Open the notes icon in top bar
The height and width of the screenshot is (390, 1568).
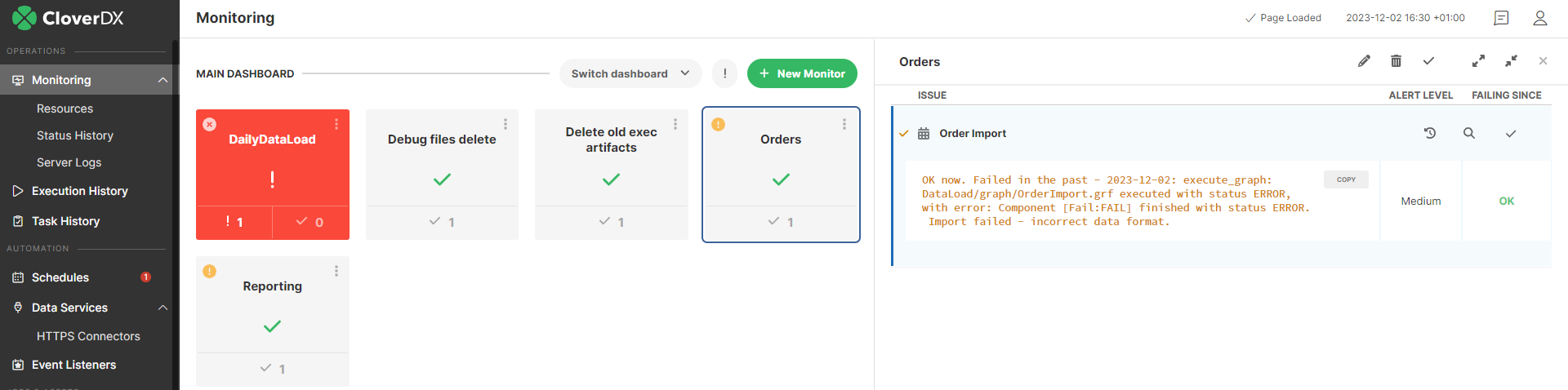coord(1501,18)
